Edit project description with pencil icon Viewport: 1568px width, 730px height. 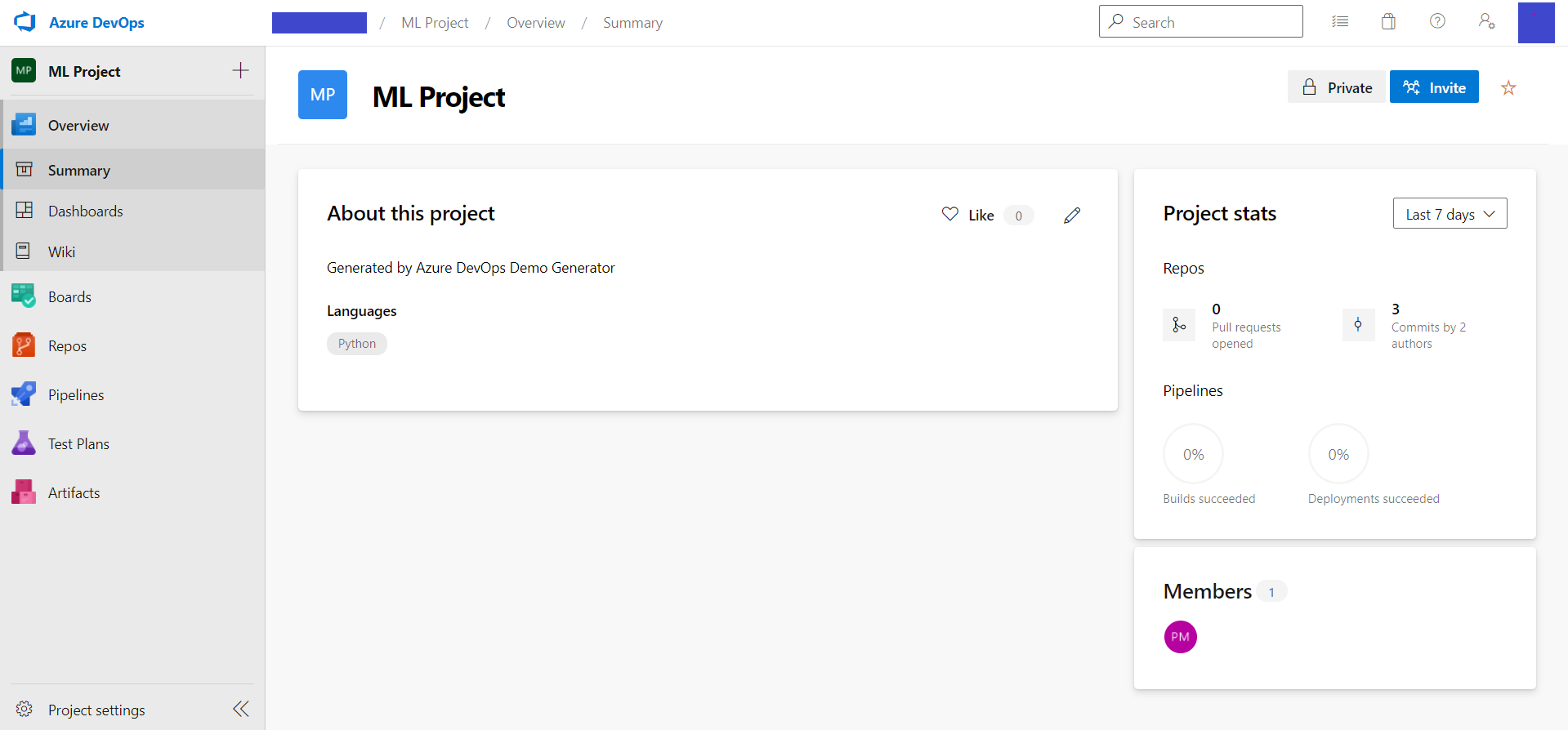pos(1072,215)
